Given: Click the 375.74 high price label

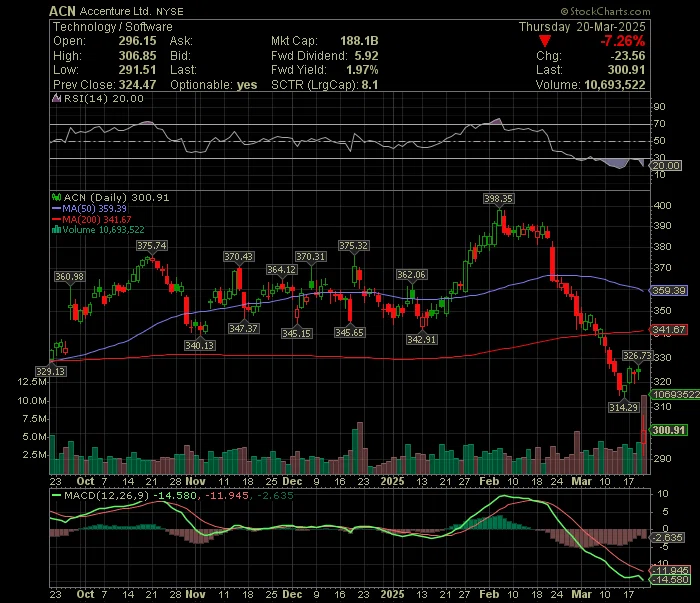Looking at the screenshot, I should click(x=152, y=245).
